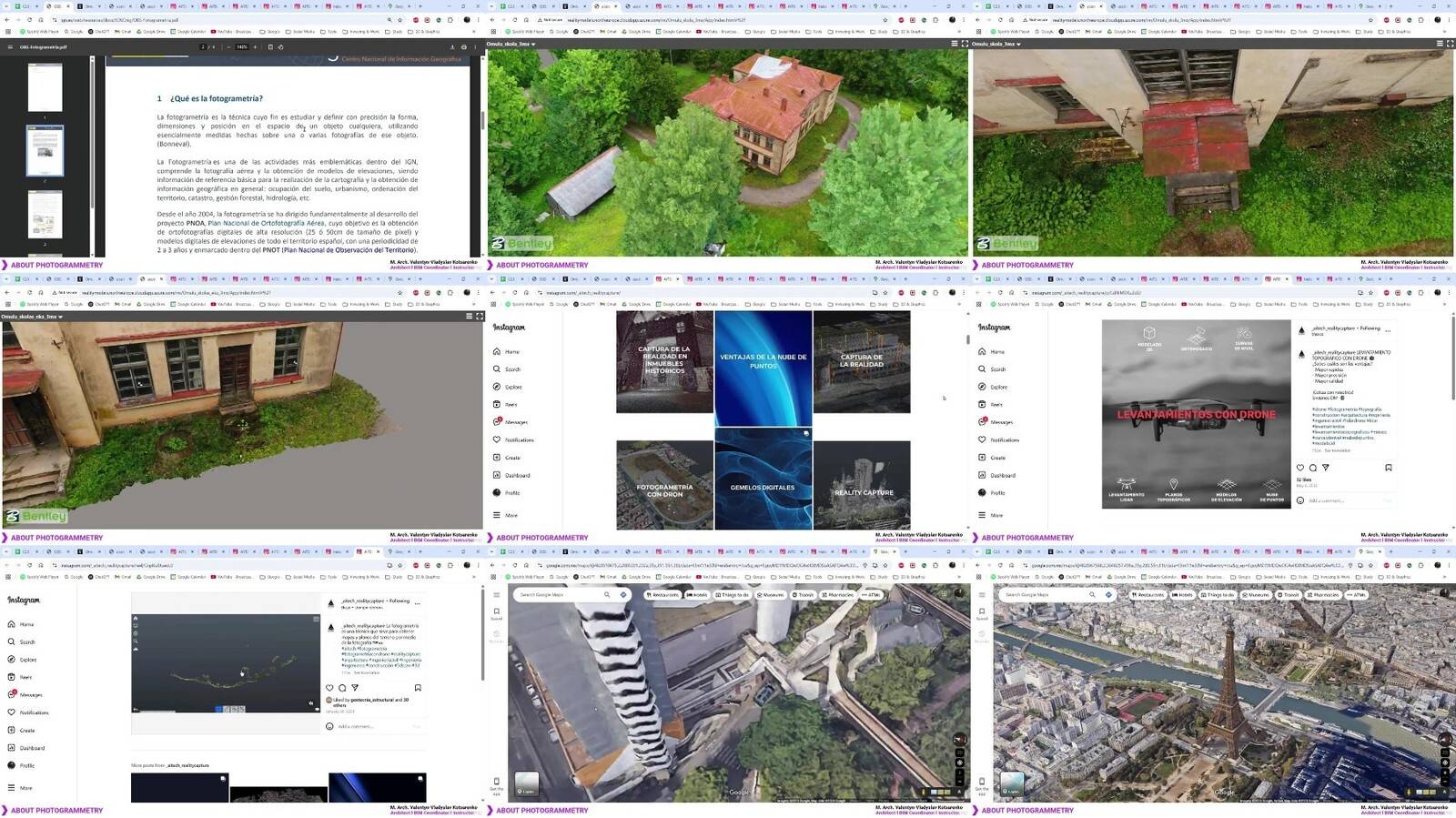
Task: Bookmark star in Instagram grid browser window
Action: [x=885, y=292]
